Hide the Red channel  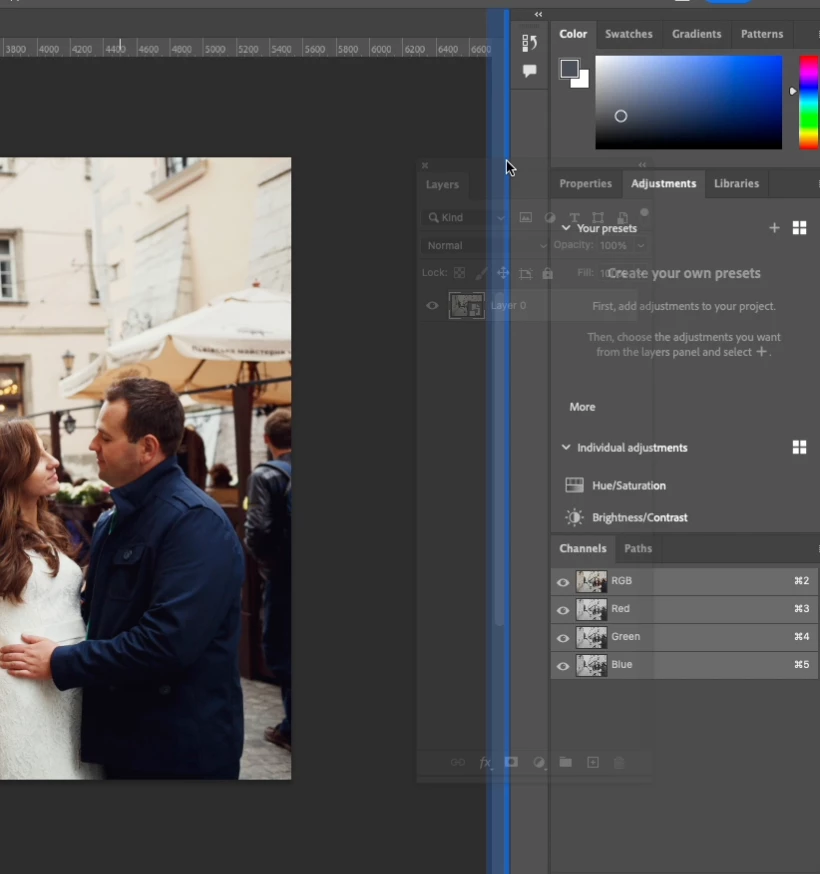coord(563,610)
